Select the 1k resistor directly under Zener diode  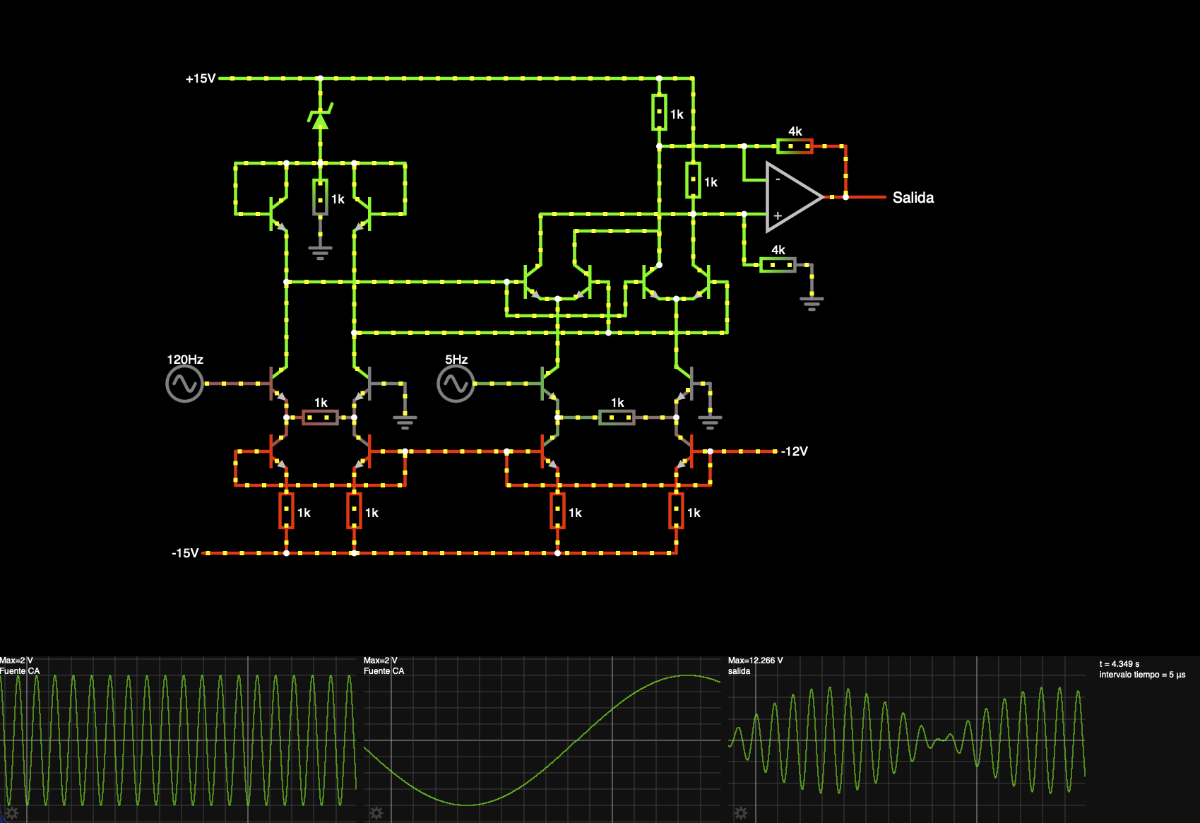coord(320,198)
